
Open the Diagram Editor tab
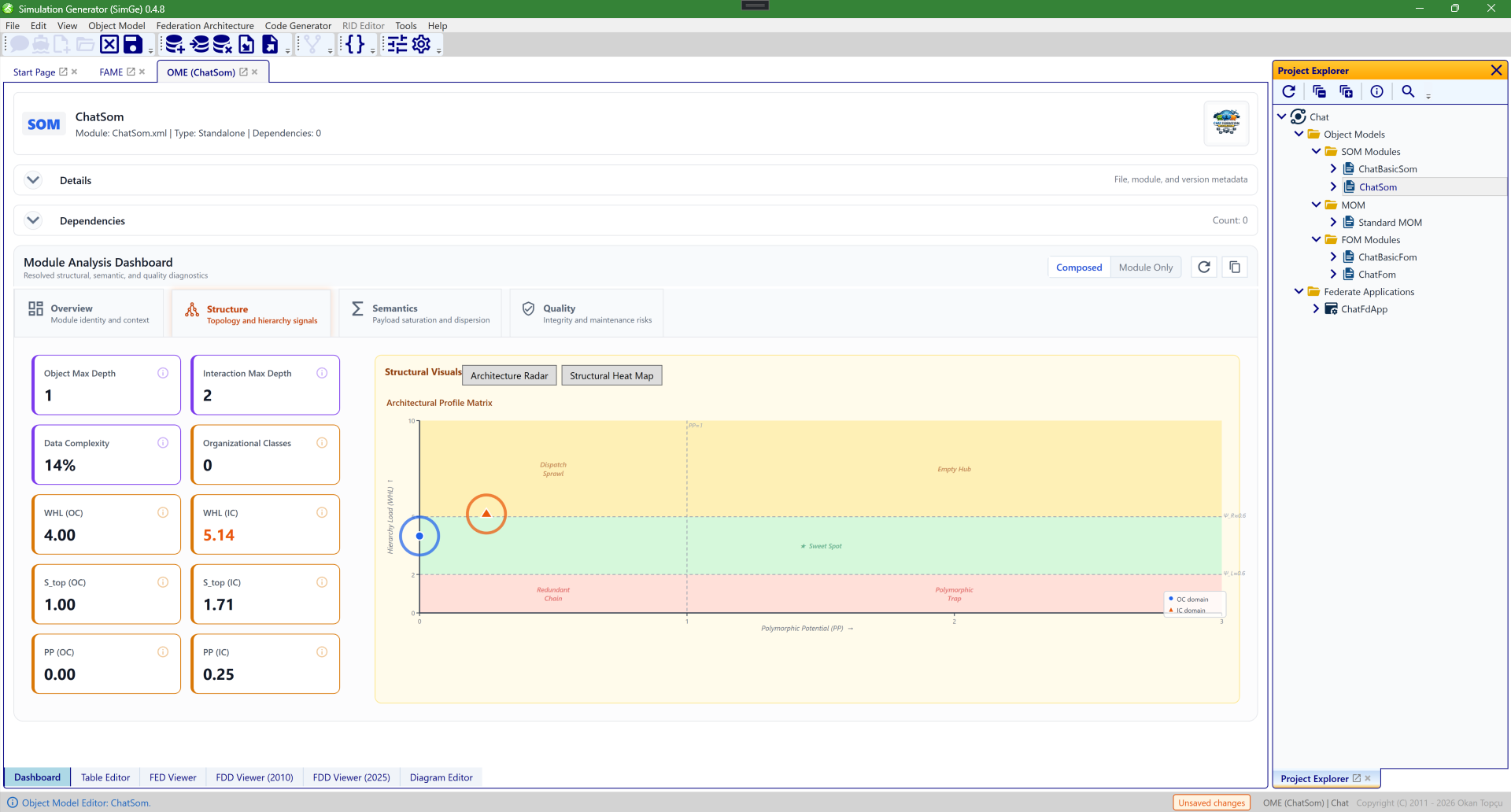441,777
